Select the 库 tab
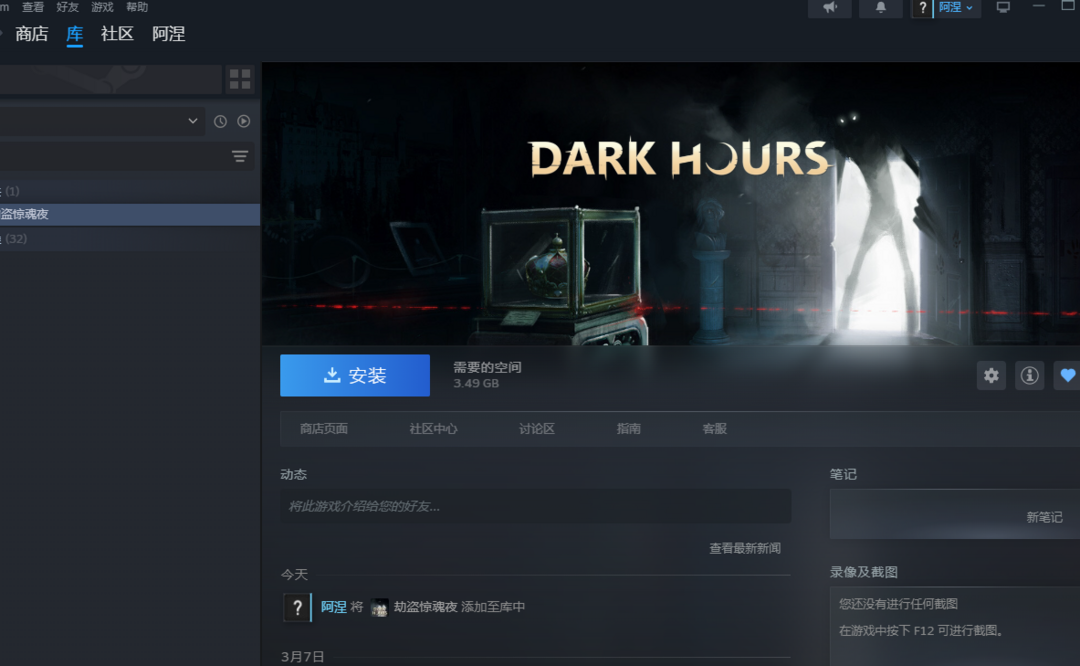1080x666 pixels. click(x=74, y=34)
